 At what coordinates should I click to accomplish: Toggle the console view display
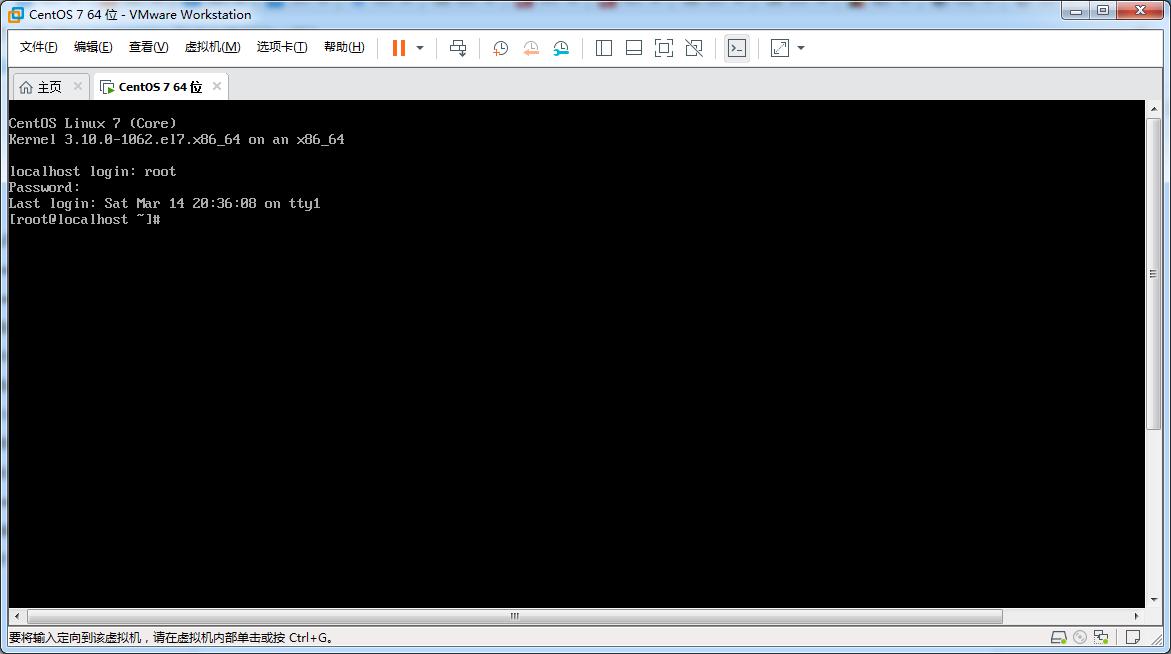pyautogui.click(x=737, y=47)
